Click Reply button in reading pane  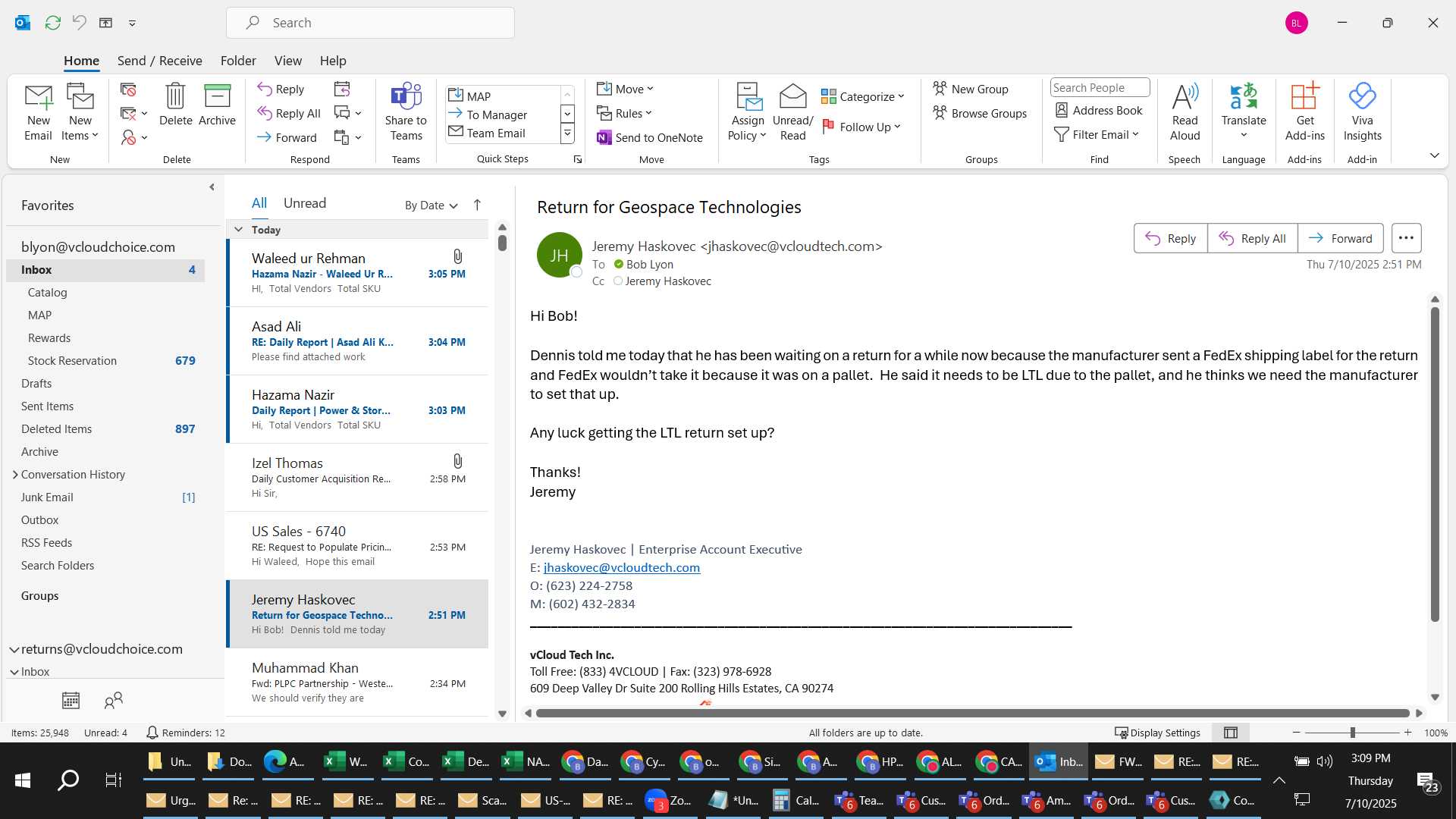click(x=1170, y=238)
